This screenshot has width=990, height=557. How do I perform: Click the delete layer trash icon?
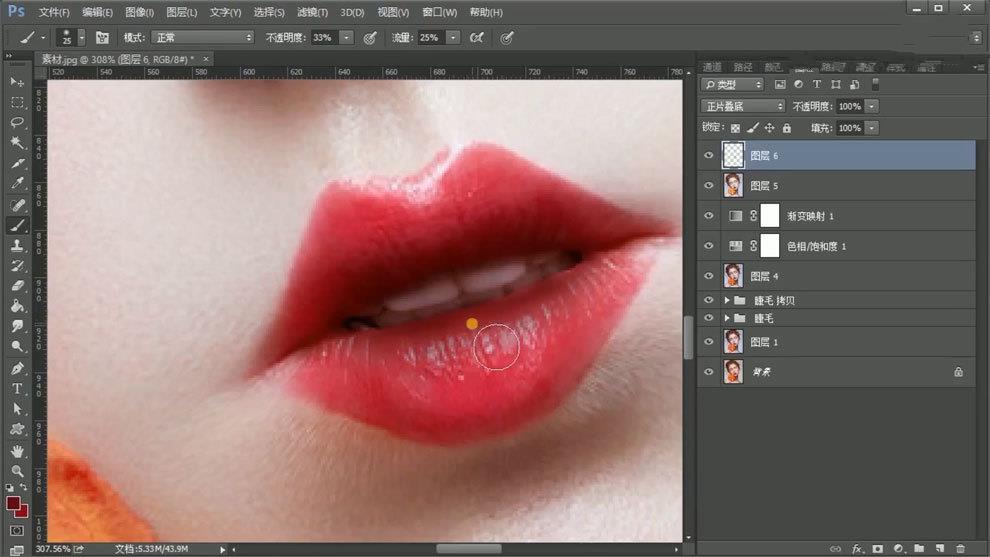960,548
